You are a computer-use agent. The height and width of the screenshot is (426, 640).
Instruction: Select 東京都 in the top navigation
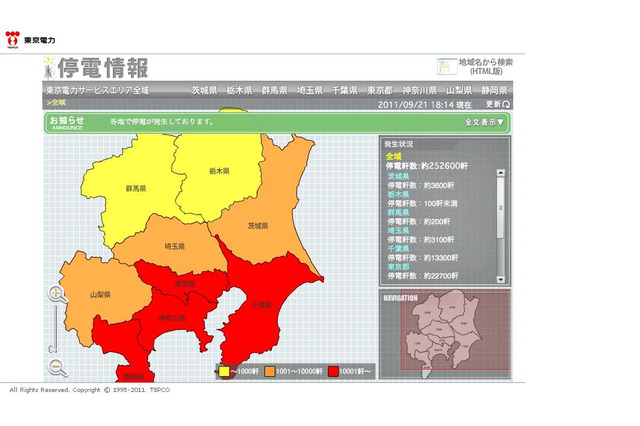point(380,90)
